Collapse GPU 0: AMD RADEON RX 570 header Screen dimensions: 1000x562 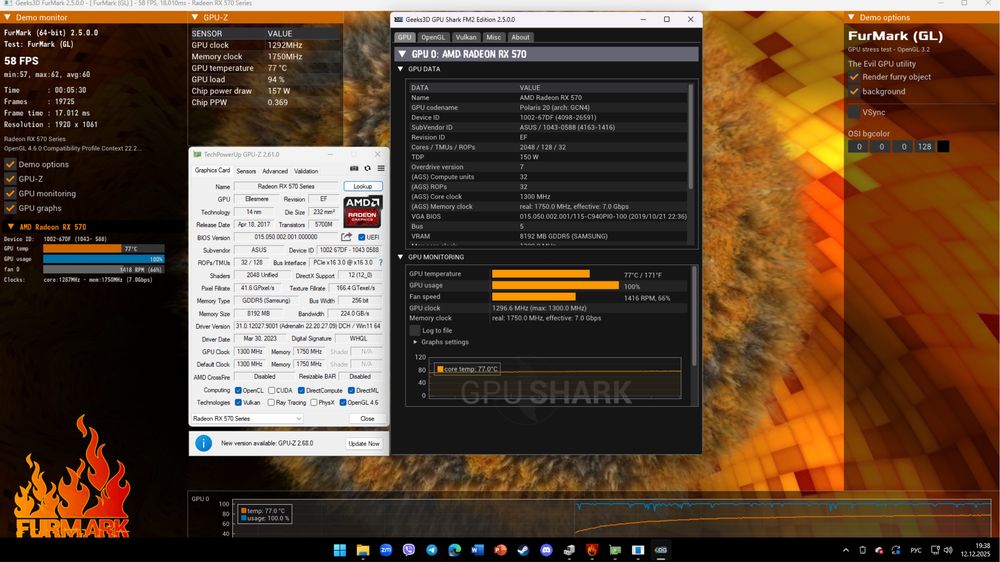402,54
